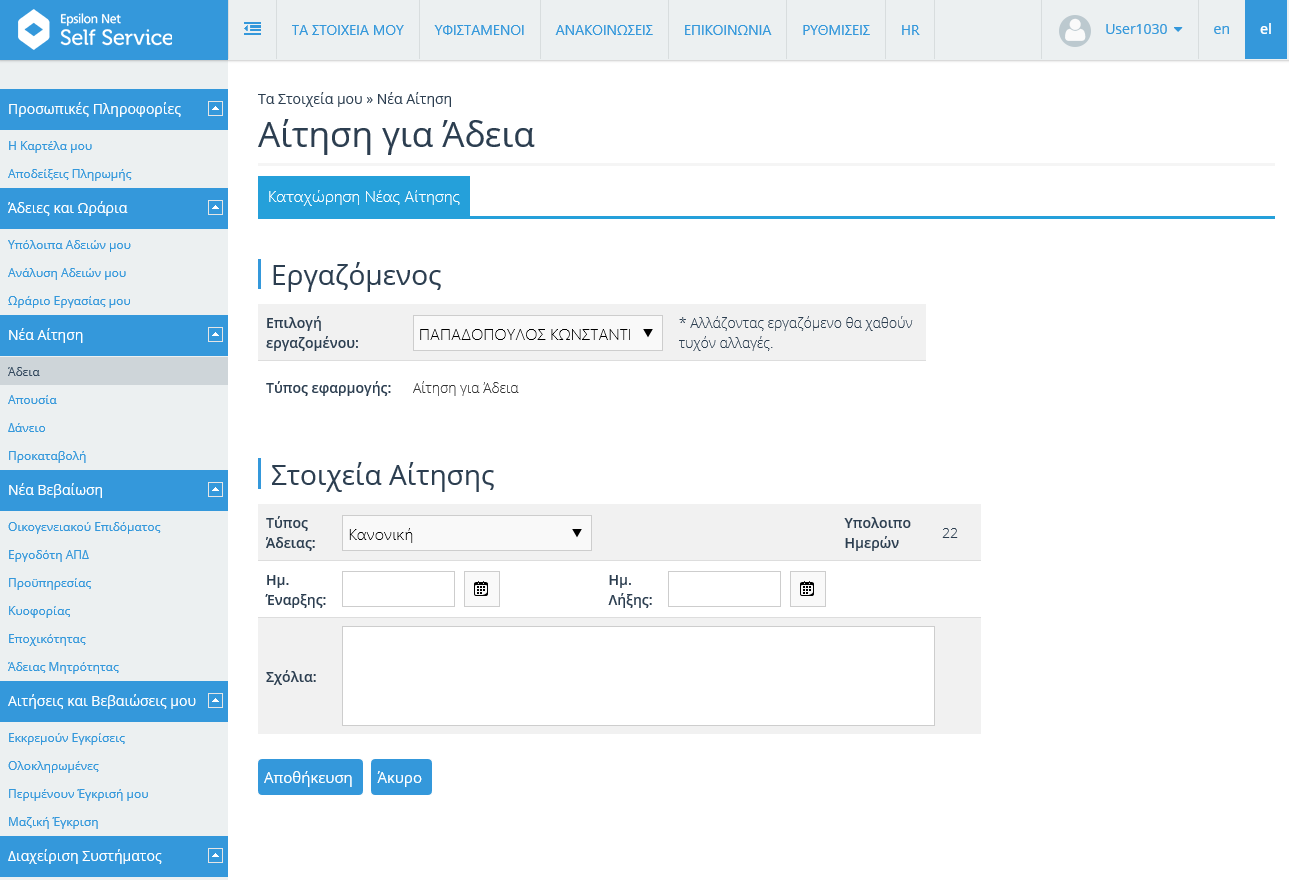This screenshot has width=1289, height=880.
Task: Open Ολοκληρωμένες link
Action: point(53,766)
